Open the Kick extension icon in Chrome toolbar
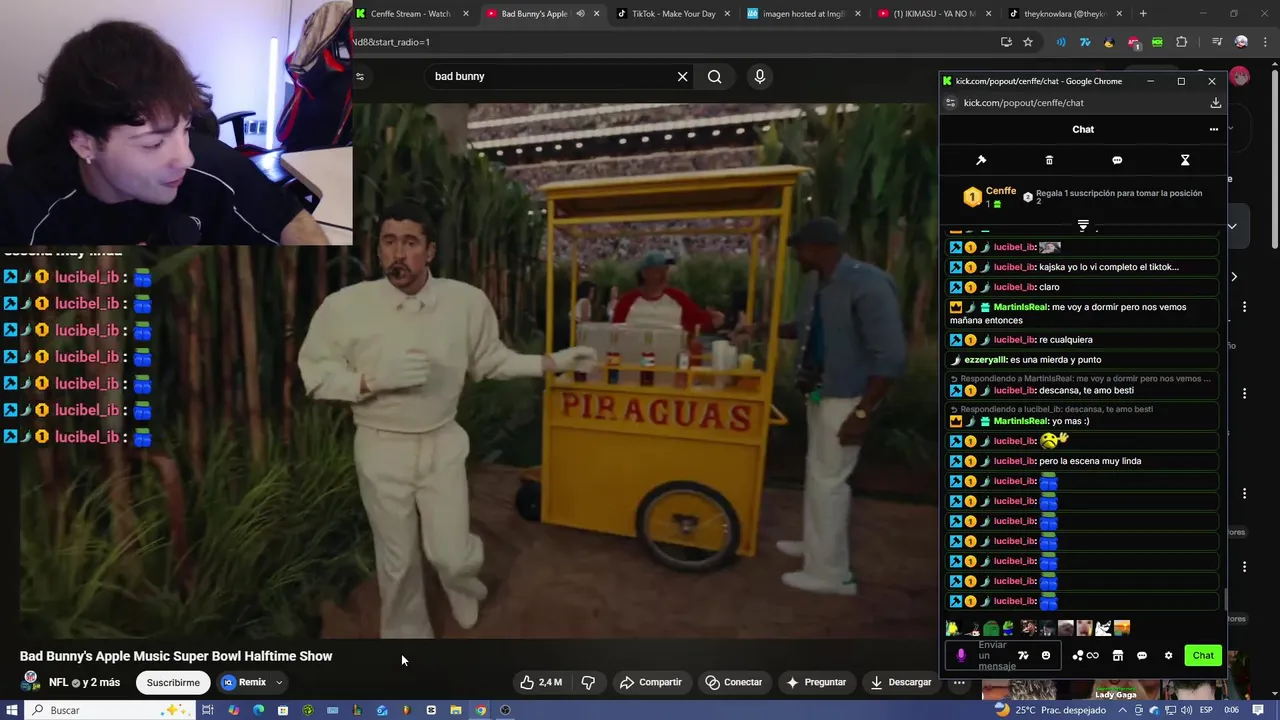Image resolution: width=1280 pixels, height=720 pixels. point(1157,42)
